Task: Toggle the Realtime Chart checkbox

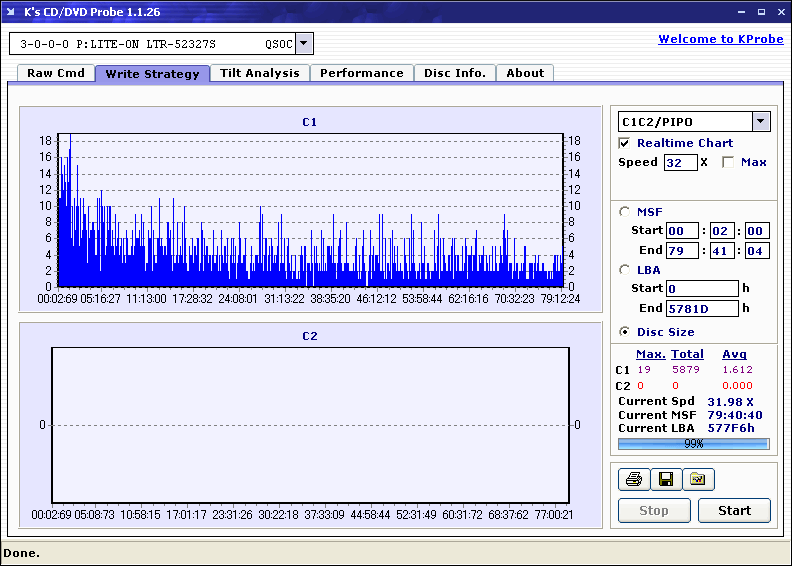Action: pos(625,143)
